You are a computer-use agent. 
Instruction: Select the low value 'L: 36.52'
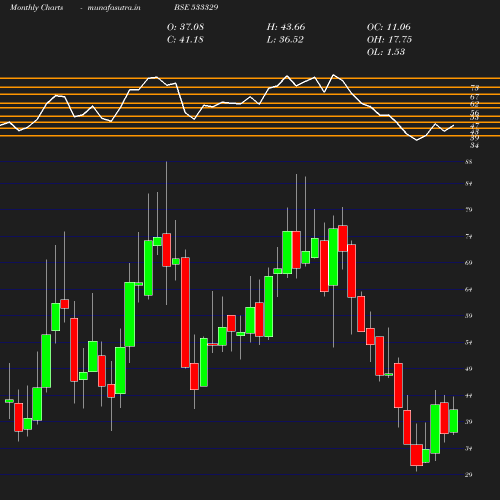coord(285,39)
